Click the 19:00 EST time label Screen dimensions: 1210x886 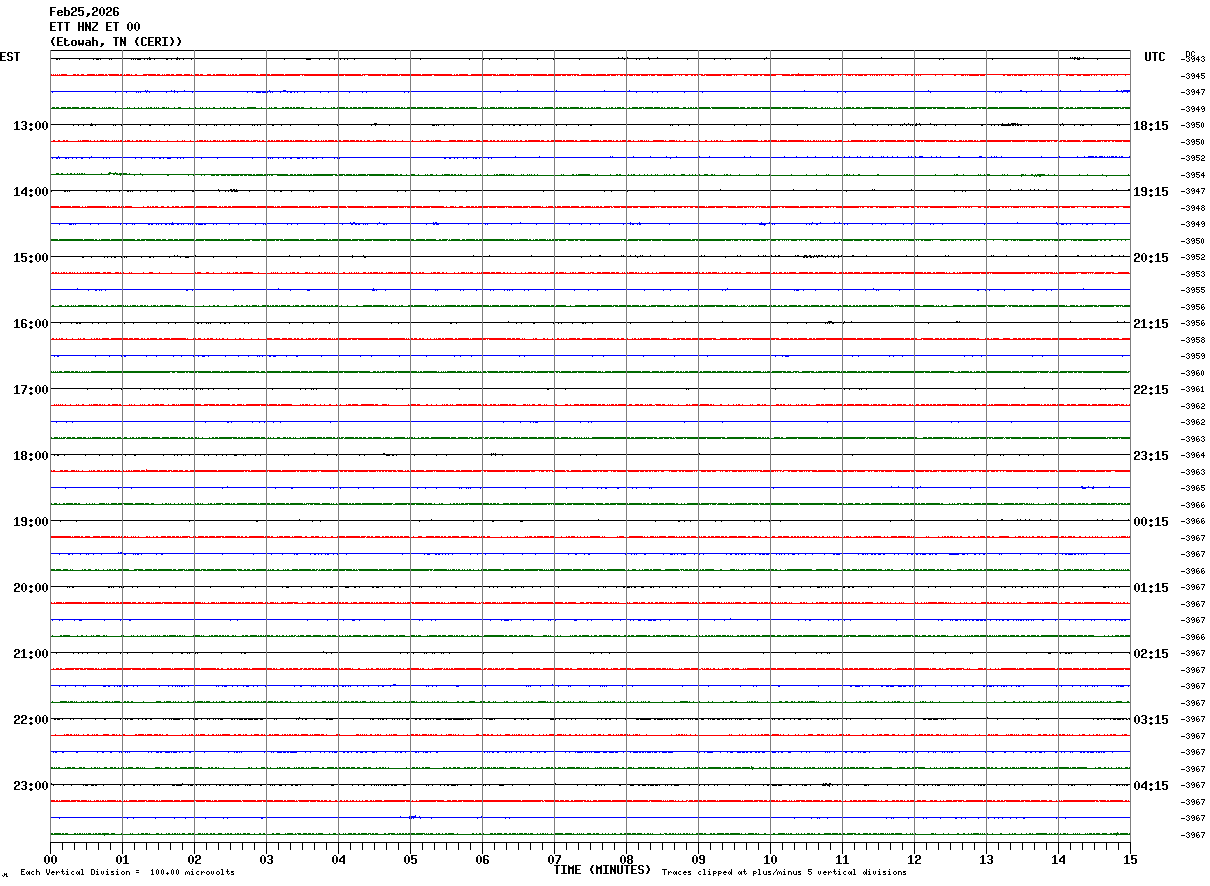tap(31, 522)
